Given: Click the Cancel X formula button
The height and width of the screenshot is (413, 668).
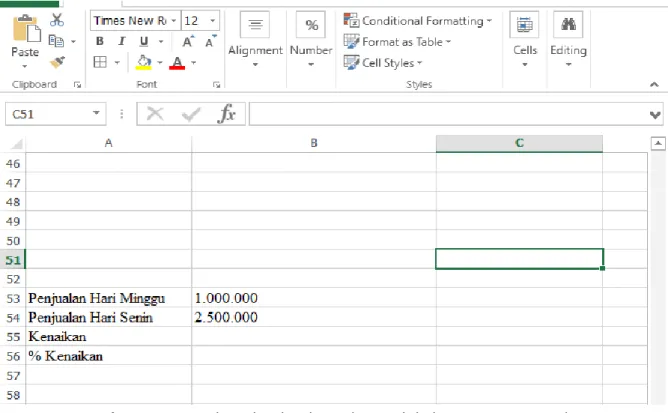Looking at the screenshot, I should (x=155, y=114).
